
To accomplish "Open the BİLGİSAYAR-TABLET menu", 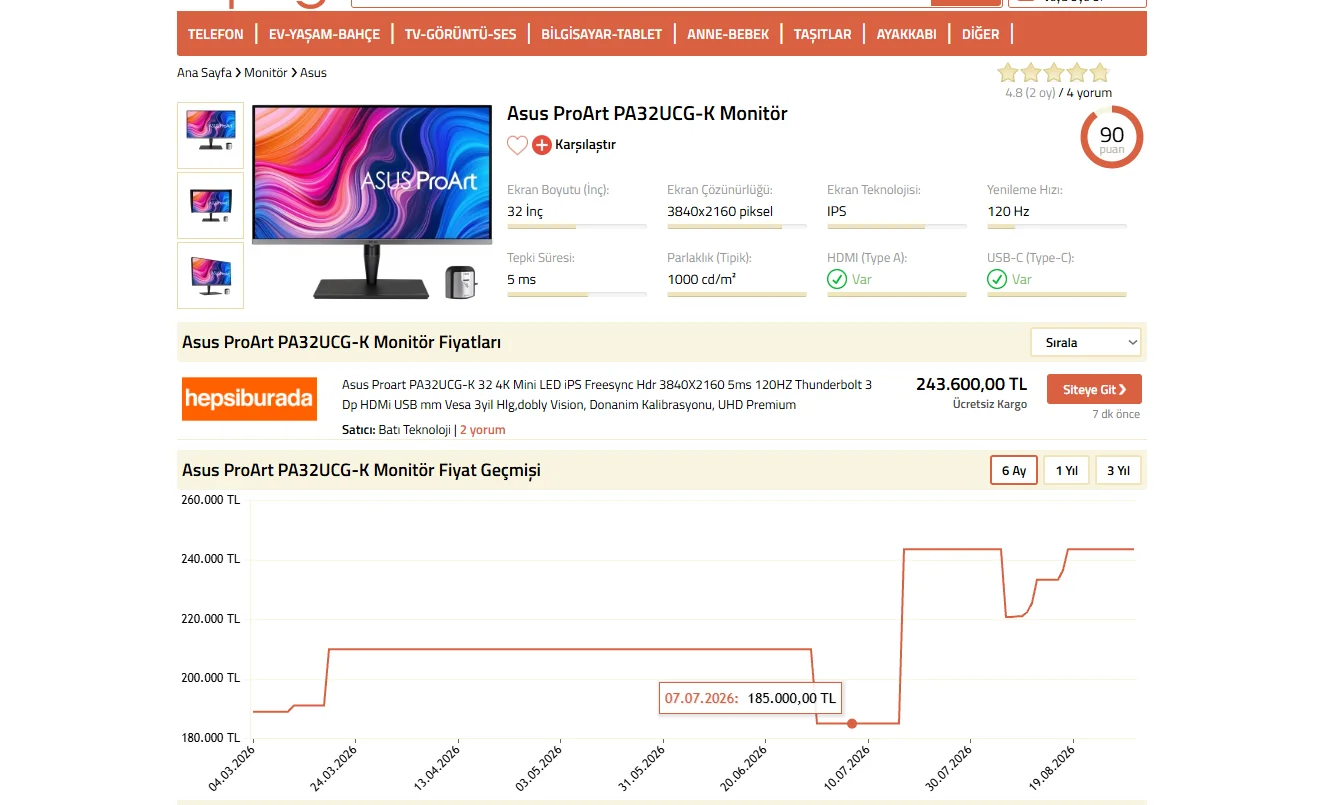I will pyautogui.click(x=602, y=34).
